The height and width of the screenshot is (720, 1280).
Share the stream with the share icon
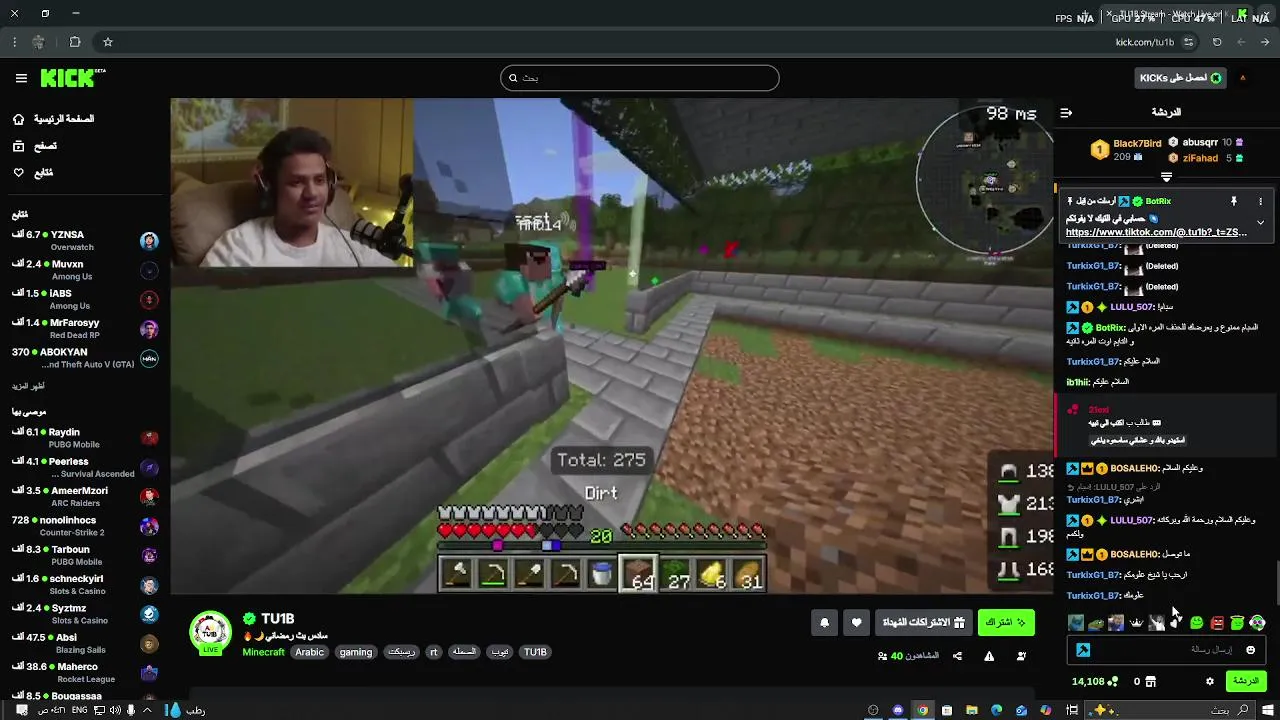point(957,656)
